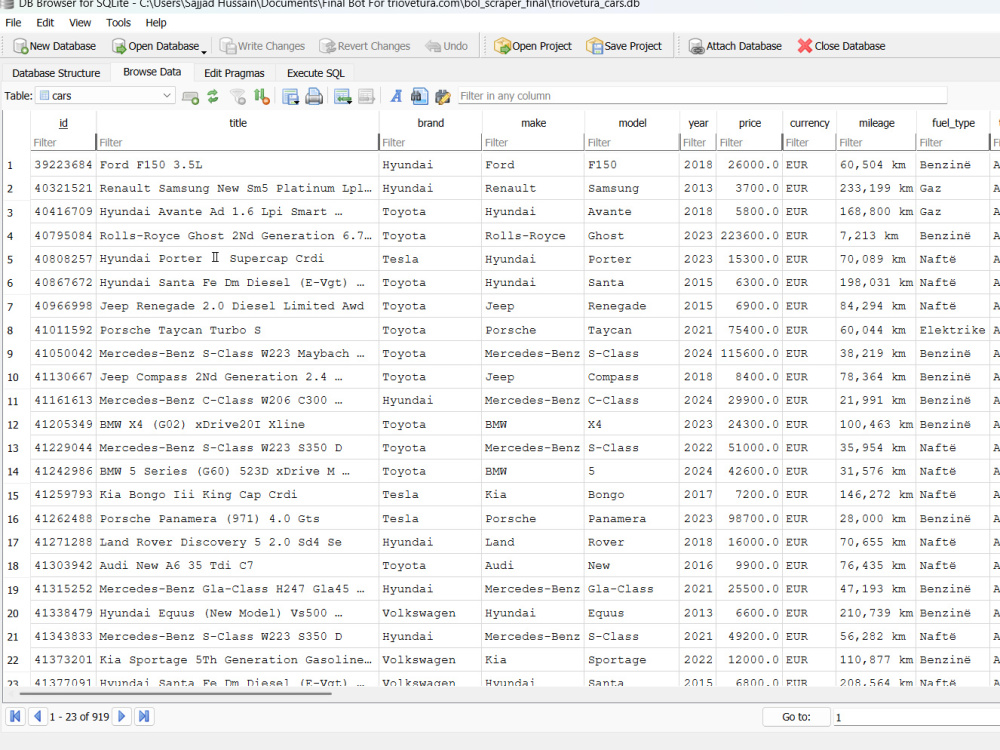The width and height of the screenshot is (1000, 750).
Task: Click Save Project in the toolbar
Action: pyautogui.click(x=624, y=46)
